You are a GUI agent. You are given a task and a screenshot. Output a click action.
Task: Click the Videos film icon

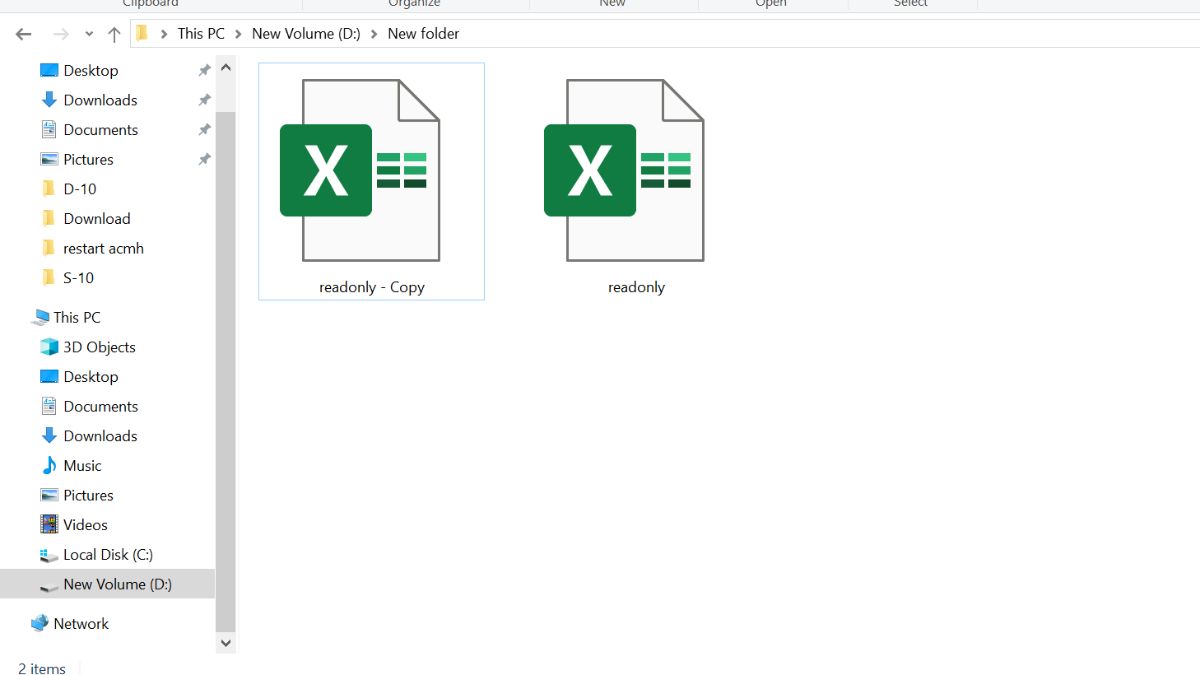point(49,524)
